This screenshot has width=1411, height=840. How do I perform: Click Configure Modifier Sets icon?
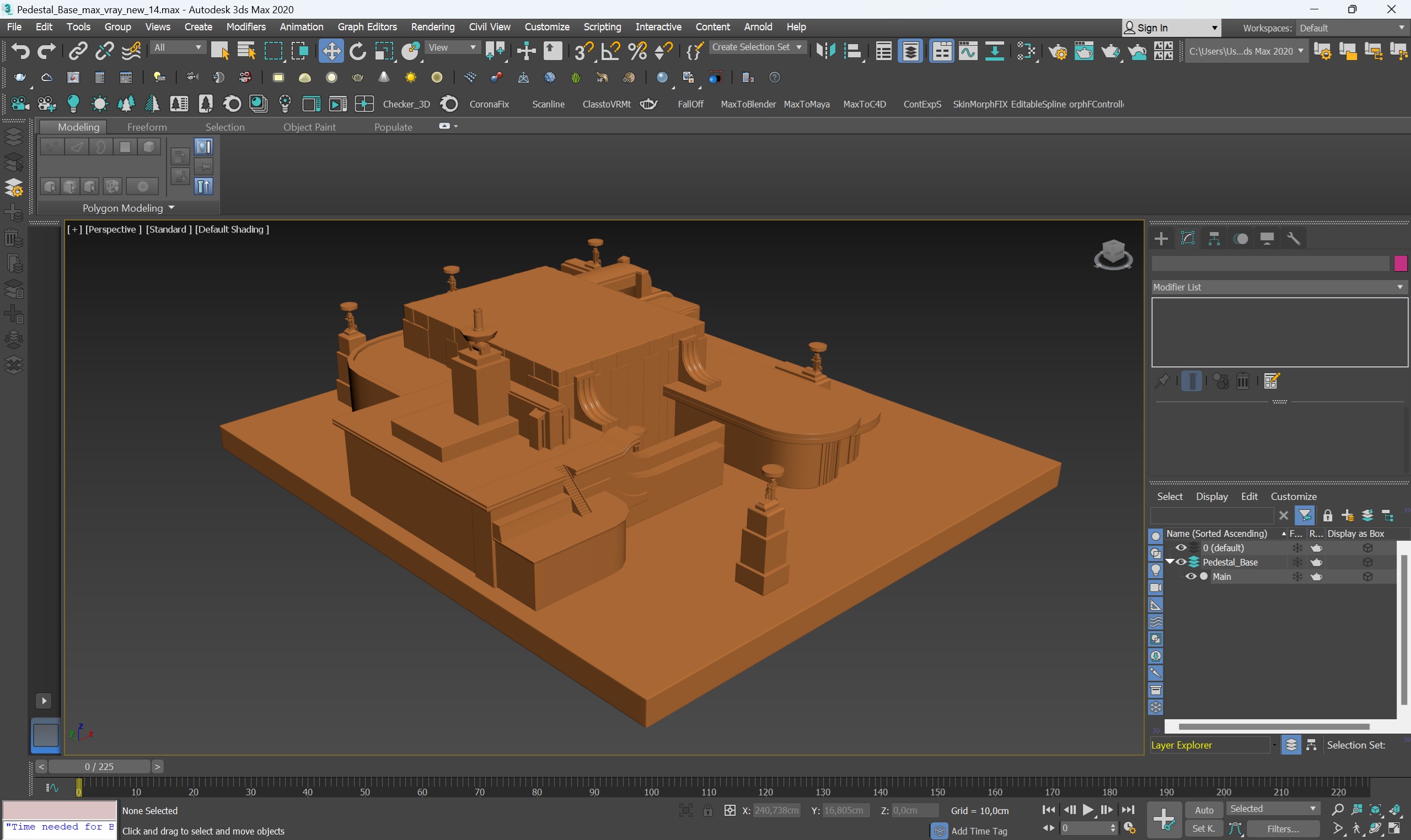(1271, 381)
